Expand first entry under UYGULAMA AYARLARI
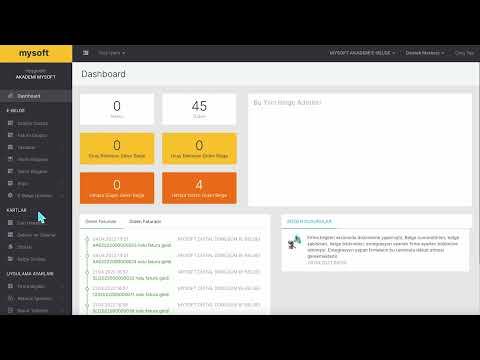The width and height of the screenshot is (480, 360). pos(36,286)
